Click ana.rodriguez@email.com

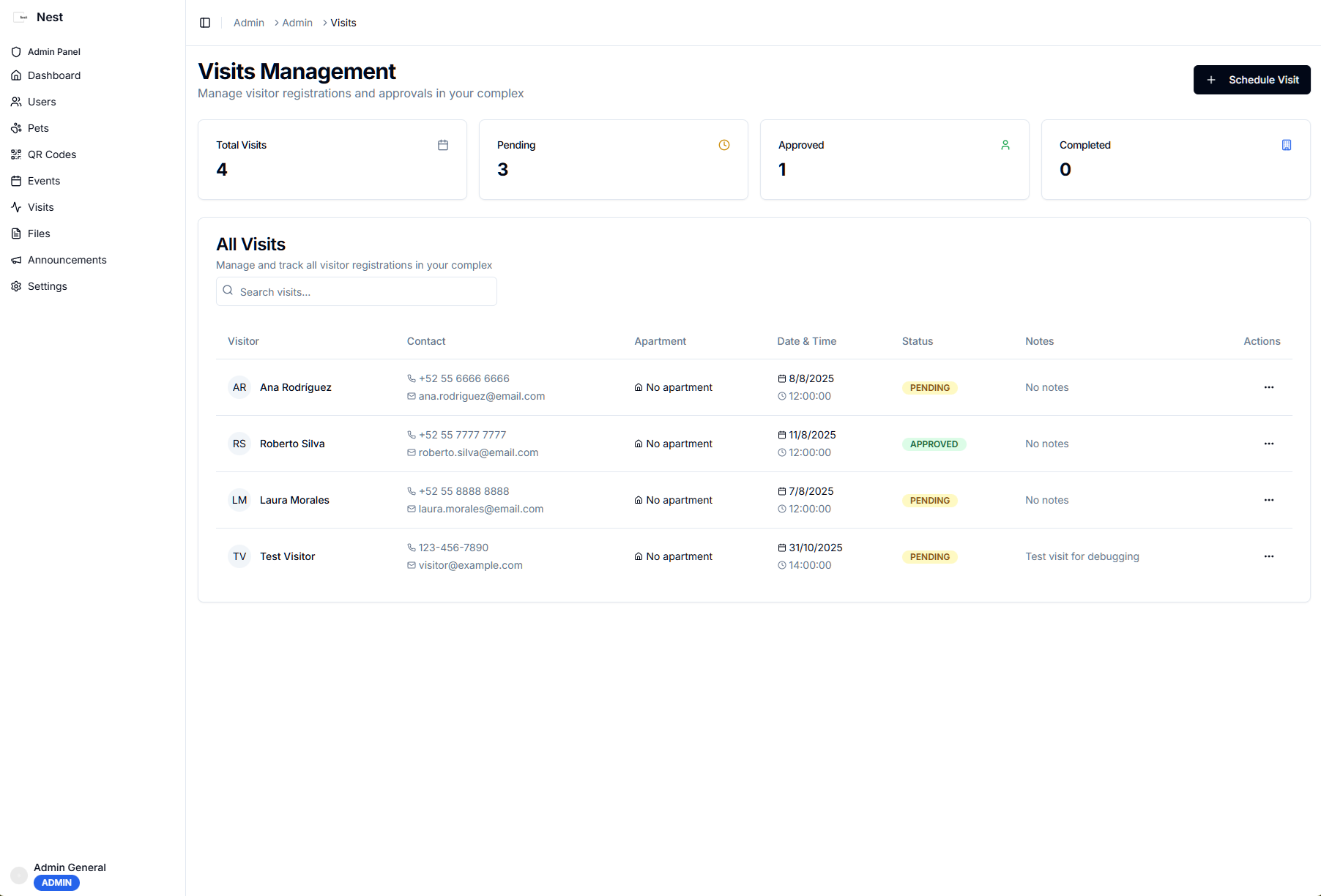coord(482,396)
